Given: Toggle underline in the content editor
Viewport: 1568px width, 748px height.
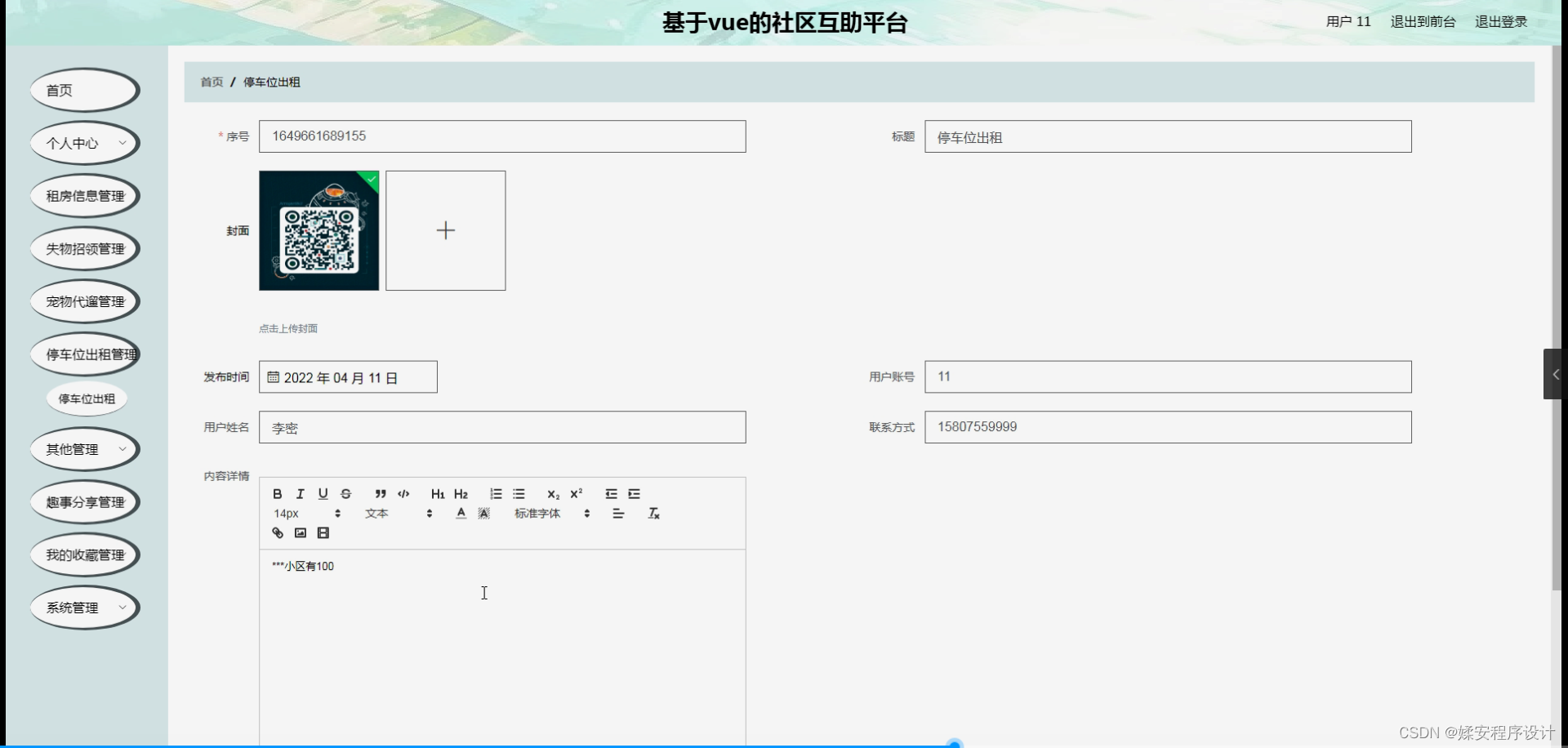Looking at the screenshot, I should [x=323, y=493].
